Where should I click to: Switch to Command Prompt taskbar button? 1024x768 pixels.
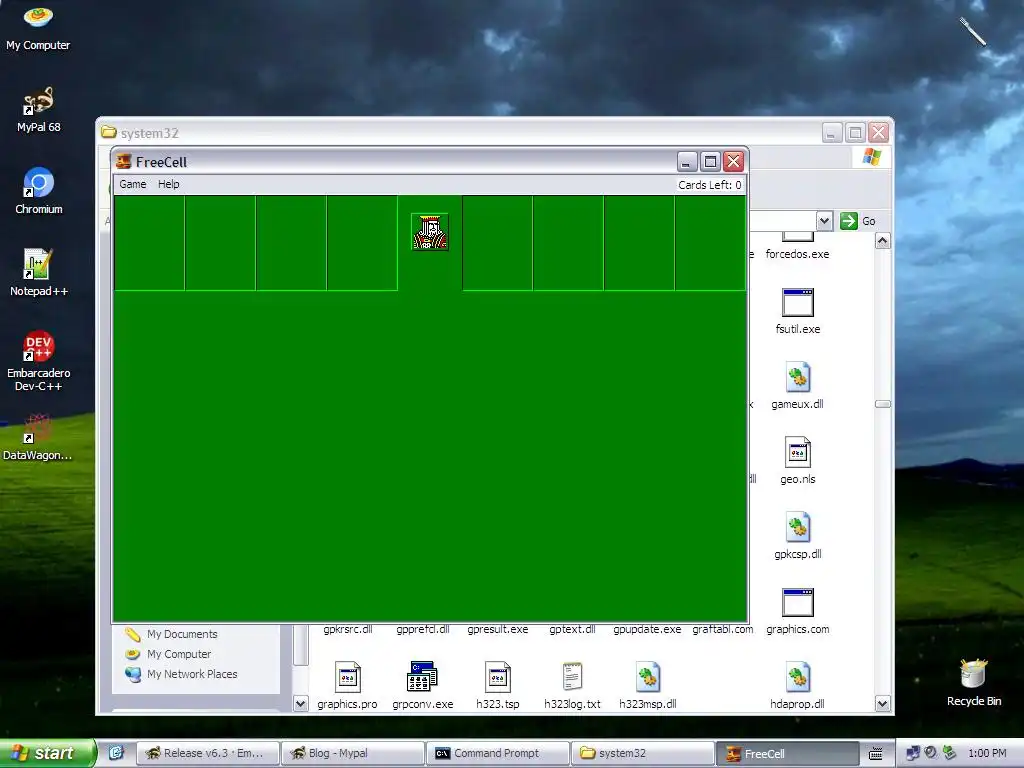[498, 753]
